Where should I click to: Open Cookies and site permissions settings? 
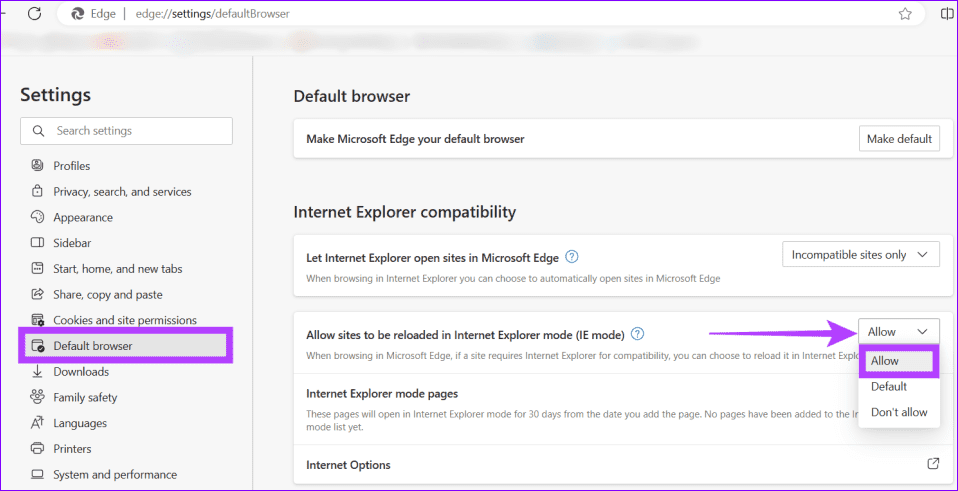tap(126, 319)
